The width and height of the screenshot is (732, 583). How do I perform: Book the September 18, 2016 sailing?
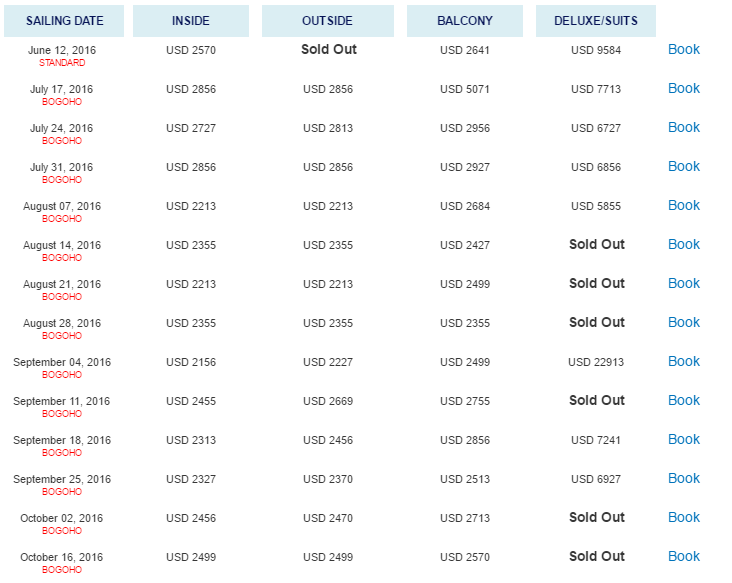pyautogui.click(x=683, y=439)
